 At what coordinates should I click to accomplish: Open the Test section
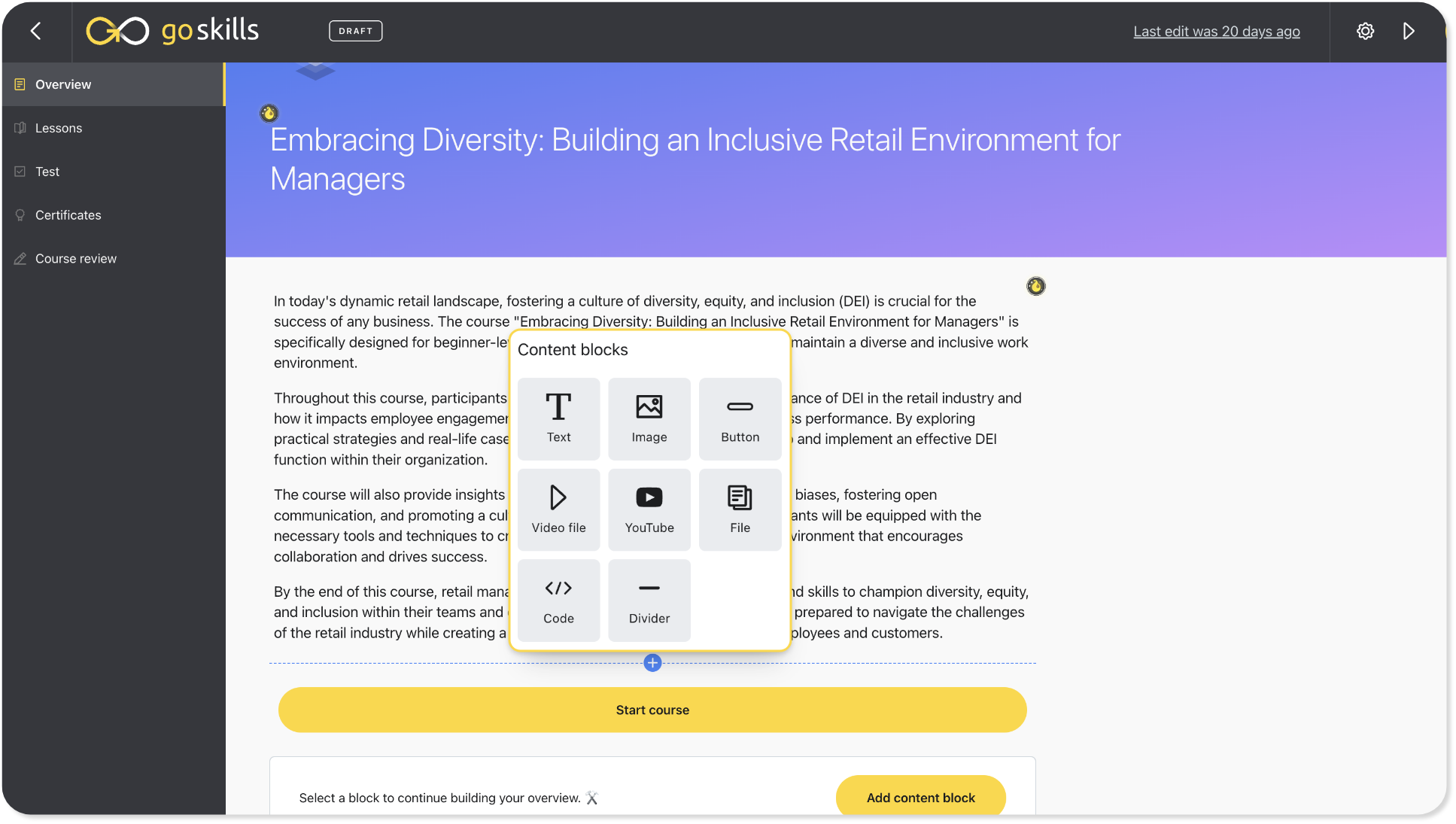point(47,172)
